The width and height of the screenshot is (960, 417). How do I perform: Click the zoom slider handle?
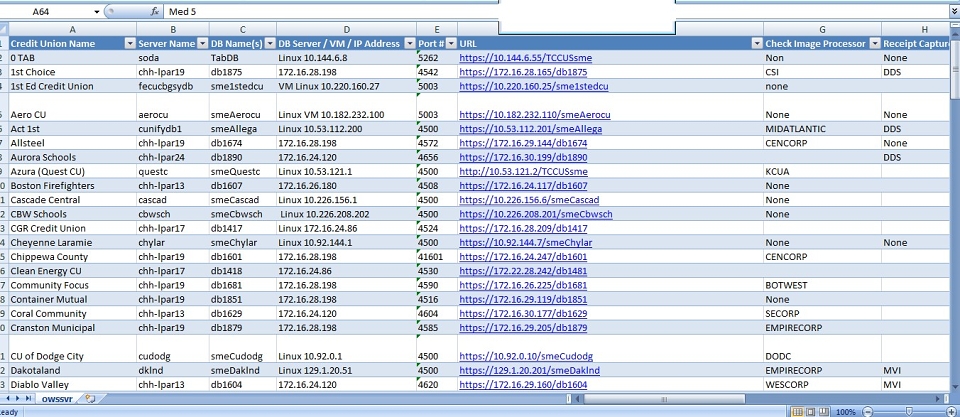click(x=909, y=411)
